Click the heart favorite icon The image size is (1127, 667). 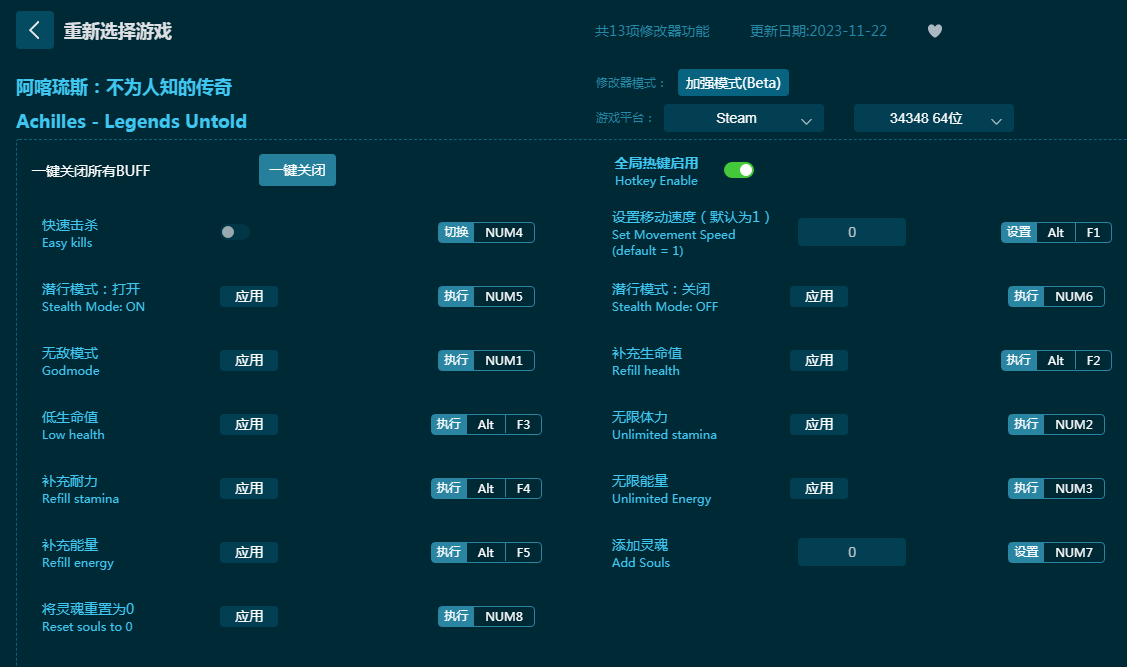coord(934,31)
